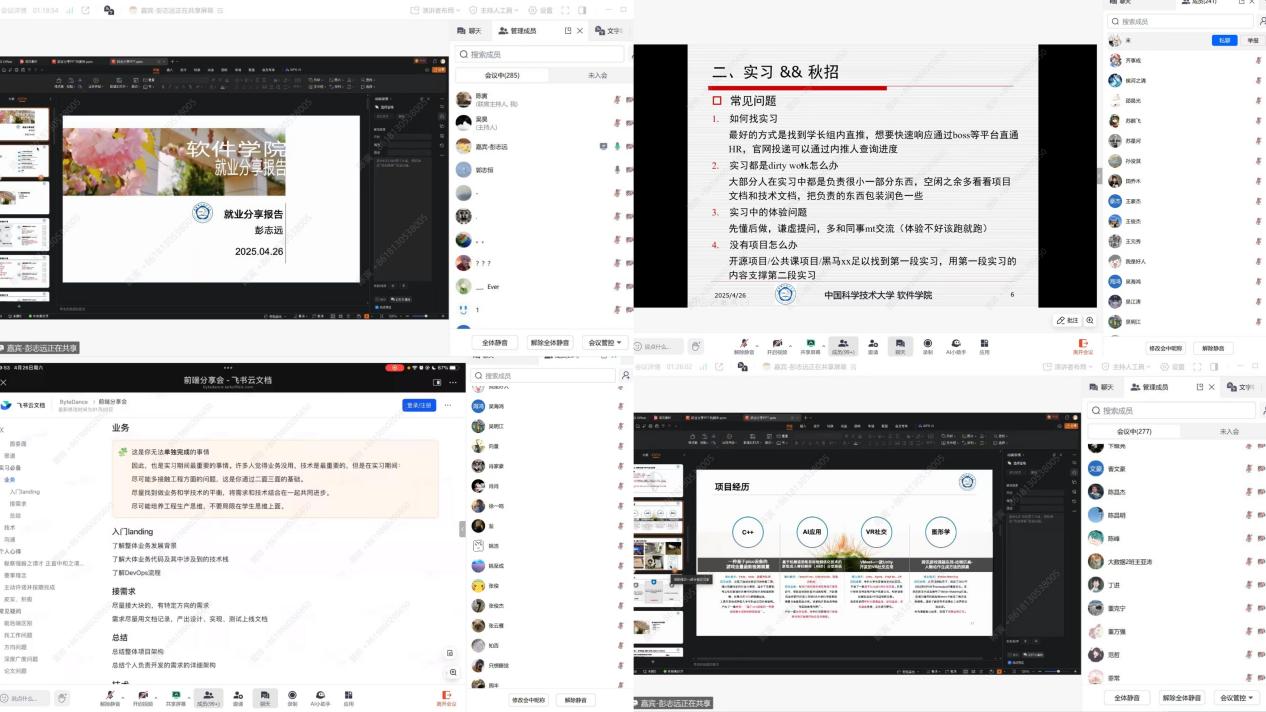
Task: Click 说点什么 input in 实习&&秋招 slide window
Action: [x=659, y=346]
